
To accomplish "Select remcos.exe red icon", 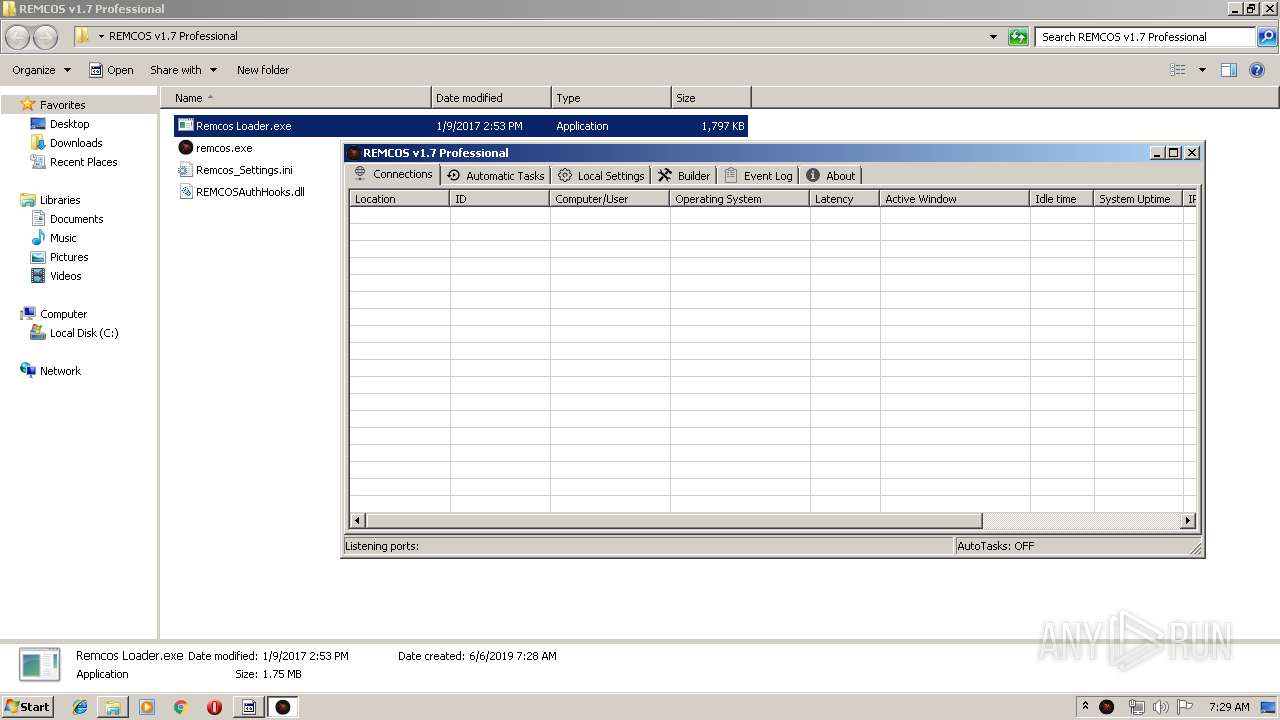I will click(x=185, y=147).
